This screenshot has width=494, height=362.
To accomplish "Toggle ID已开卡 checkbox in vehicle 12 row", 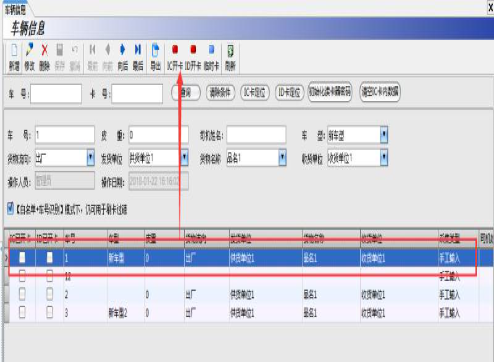I will [x=49, y=276].
